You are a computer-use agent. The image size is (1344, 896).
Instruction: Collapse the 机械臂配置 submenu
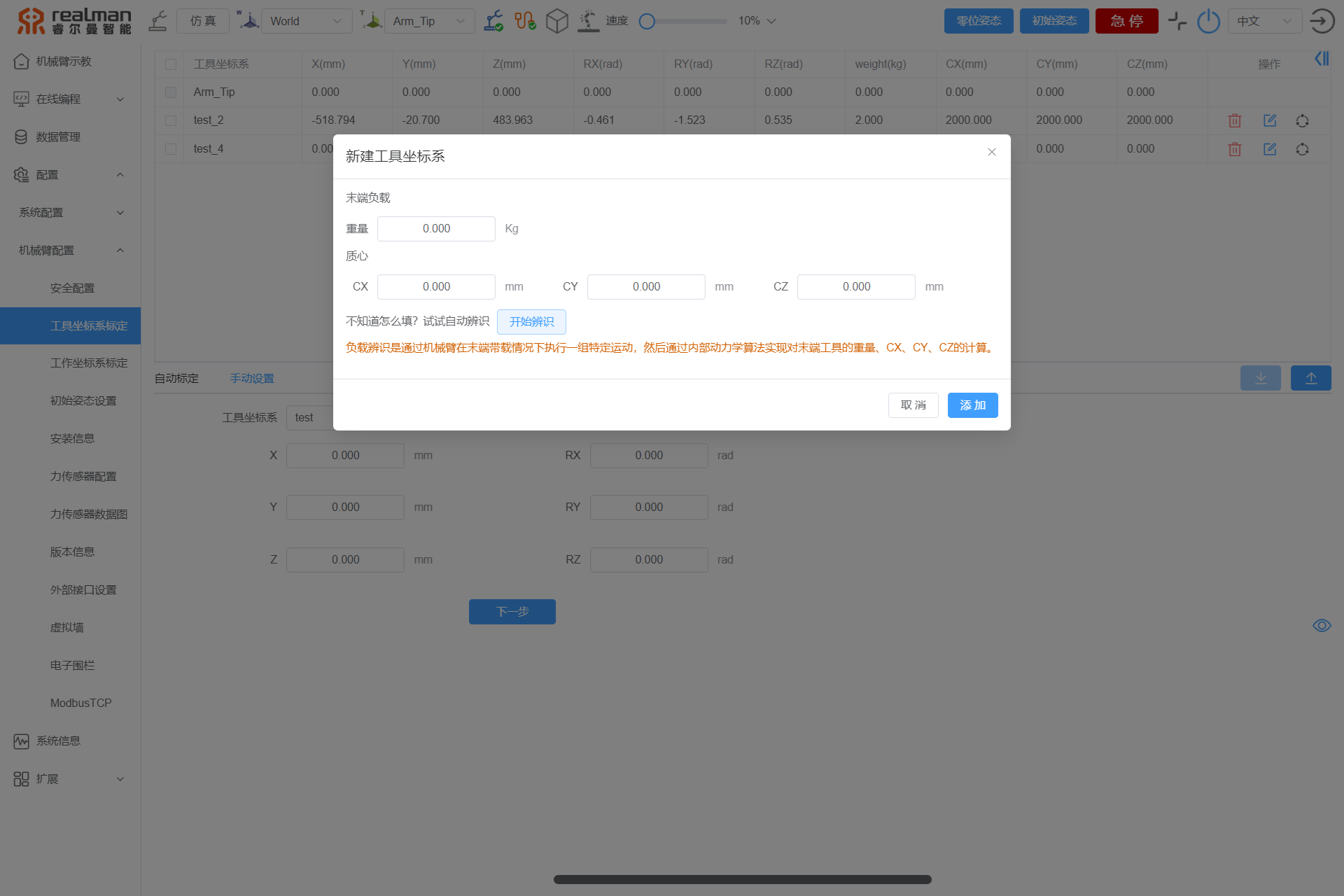[70, 251]
